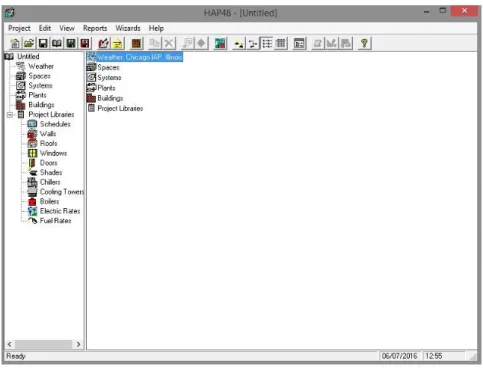Collapse the Project Libraries tree node
483x369 pixels.
10,115
